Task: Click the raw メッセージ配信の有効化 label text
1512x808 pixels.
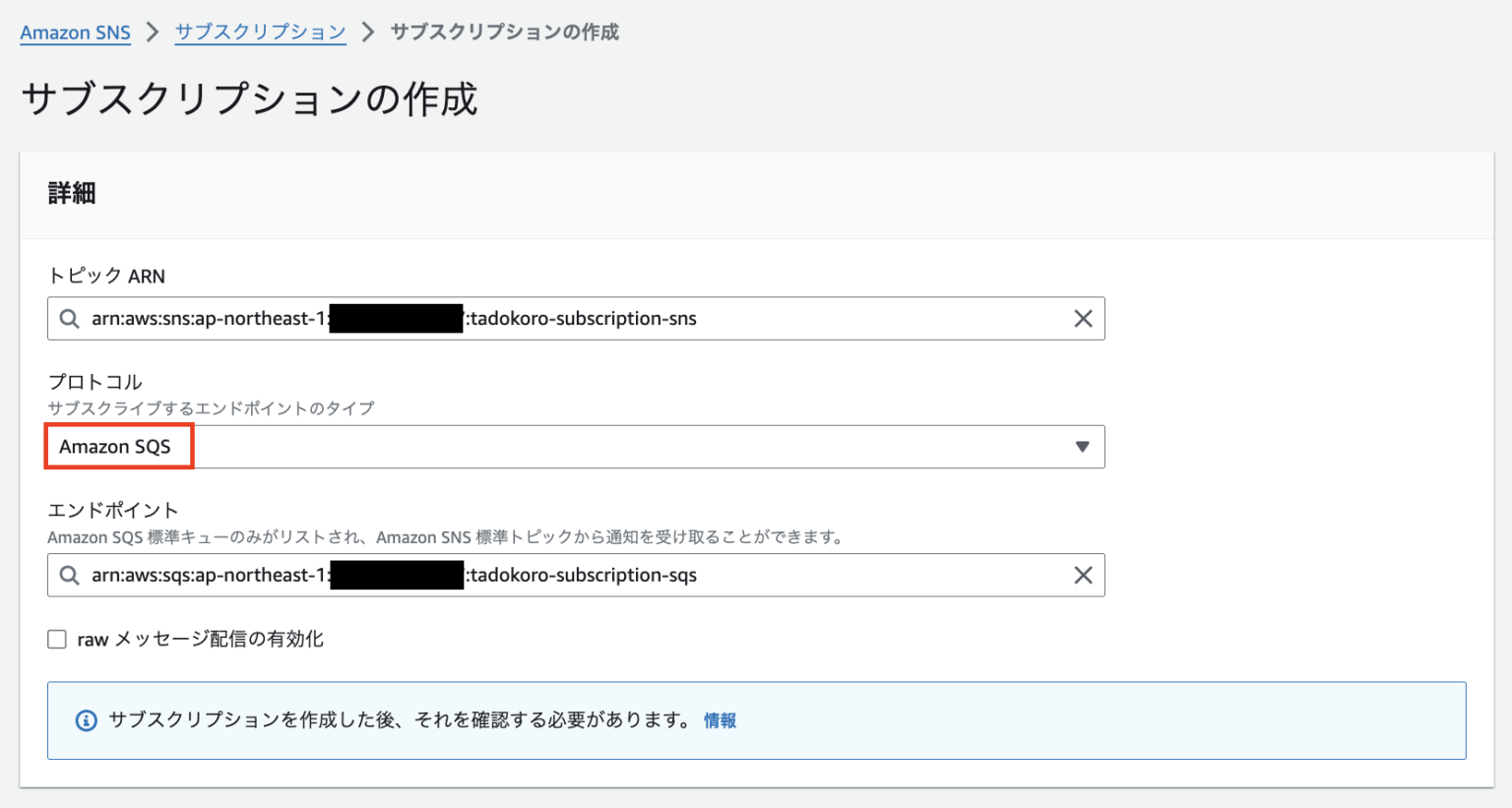Action: coord(200,640)
